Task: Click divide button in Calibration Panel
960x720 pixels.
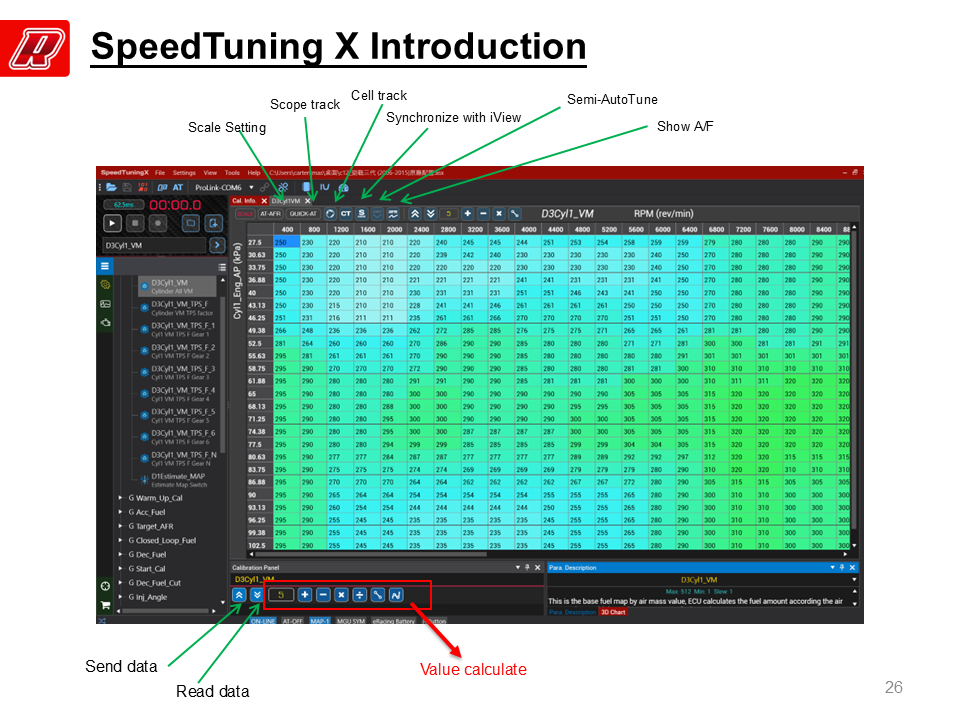Action: (359, 594)
